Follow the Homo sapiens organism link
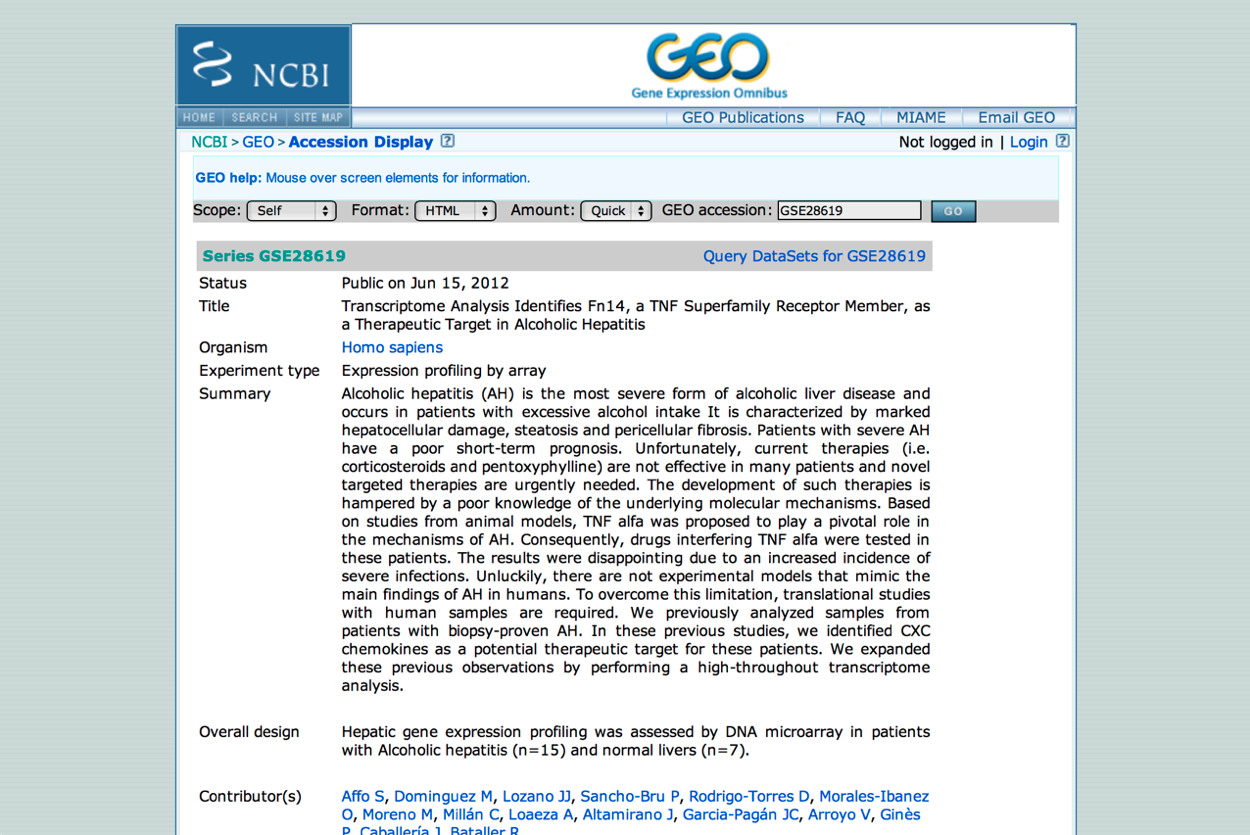The image size is (1250, 835). [392, 347]
